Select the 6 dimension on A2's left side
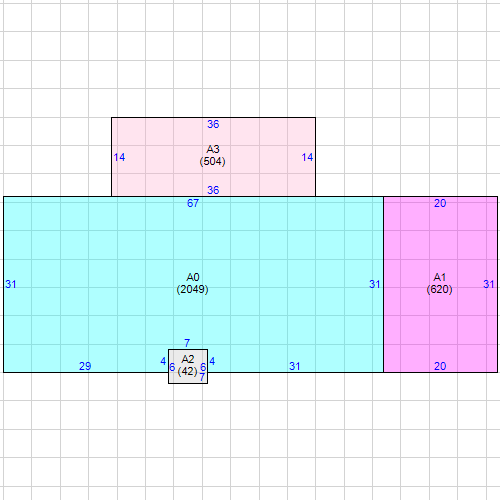500x500 pixels. pyautogui.click(x=172, y=367)
